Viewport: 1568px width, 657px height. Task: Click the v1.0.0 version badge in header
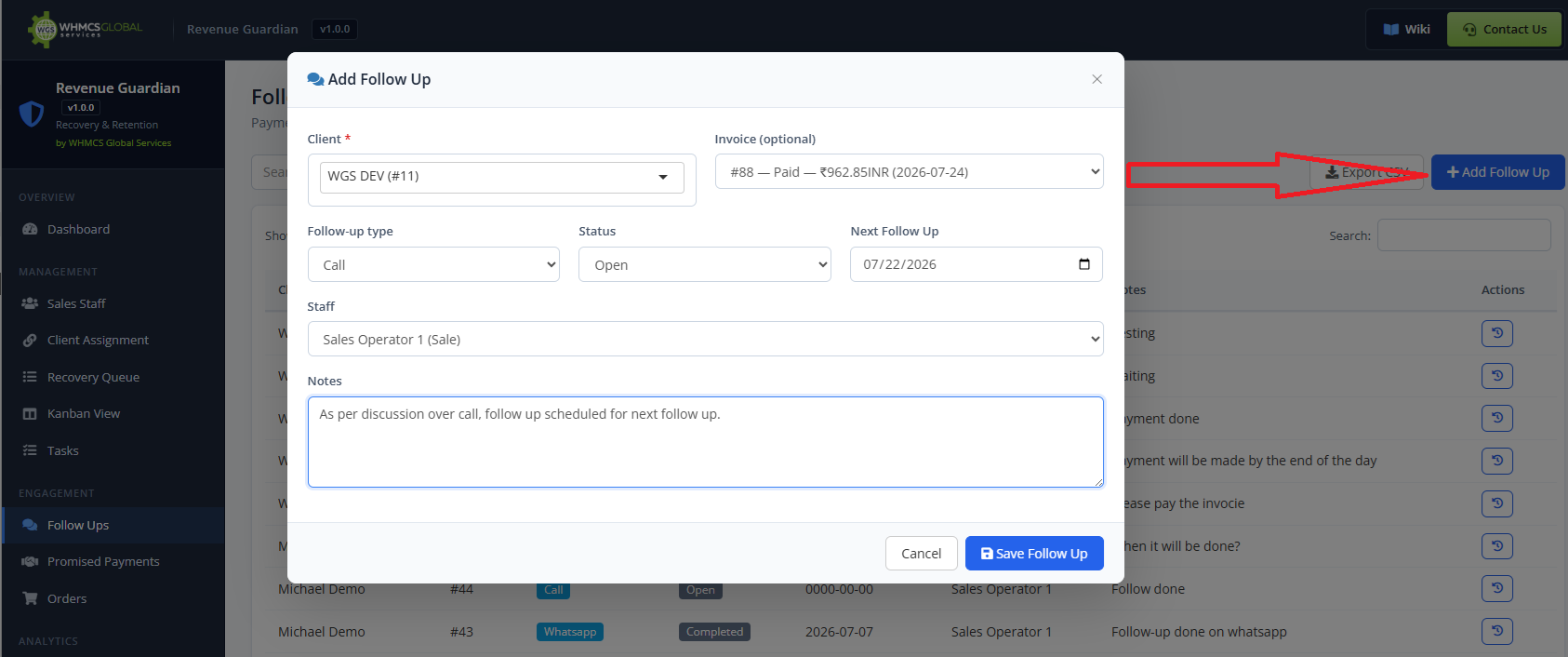point(335,29)
